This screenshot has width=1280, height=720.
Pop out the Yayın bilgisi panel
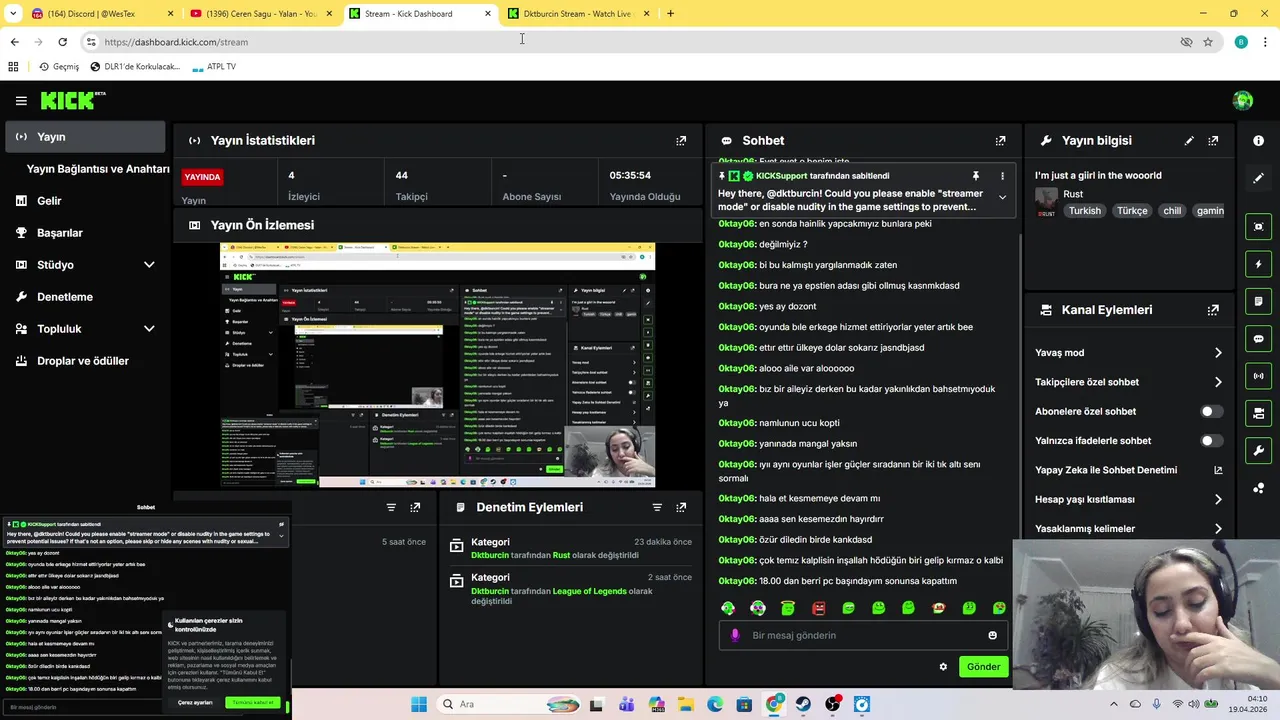(x=1213, y=141)
